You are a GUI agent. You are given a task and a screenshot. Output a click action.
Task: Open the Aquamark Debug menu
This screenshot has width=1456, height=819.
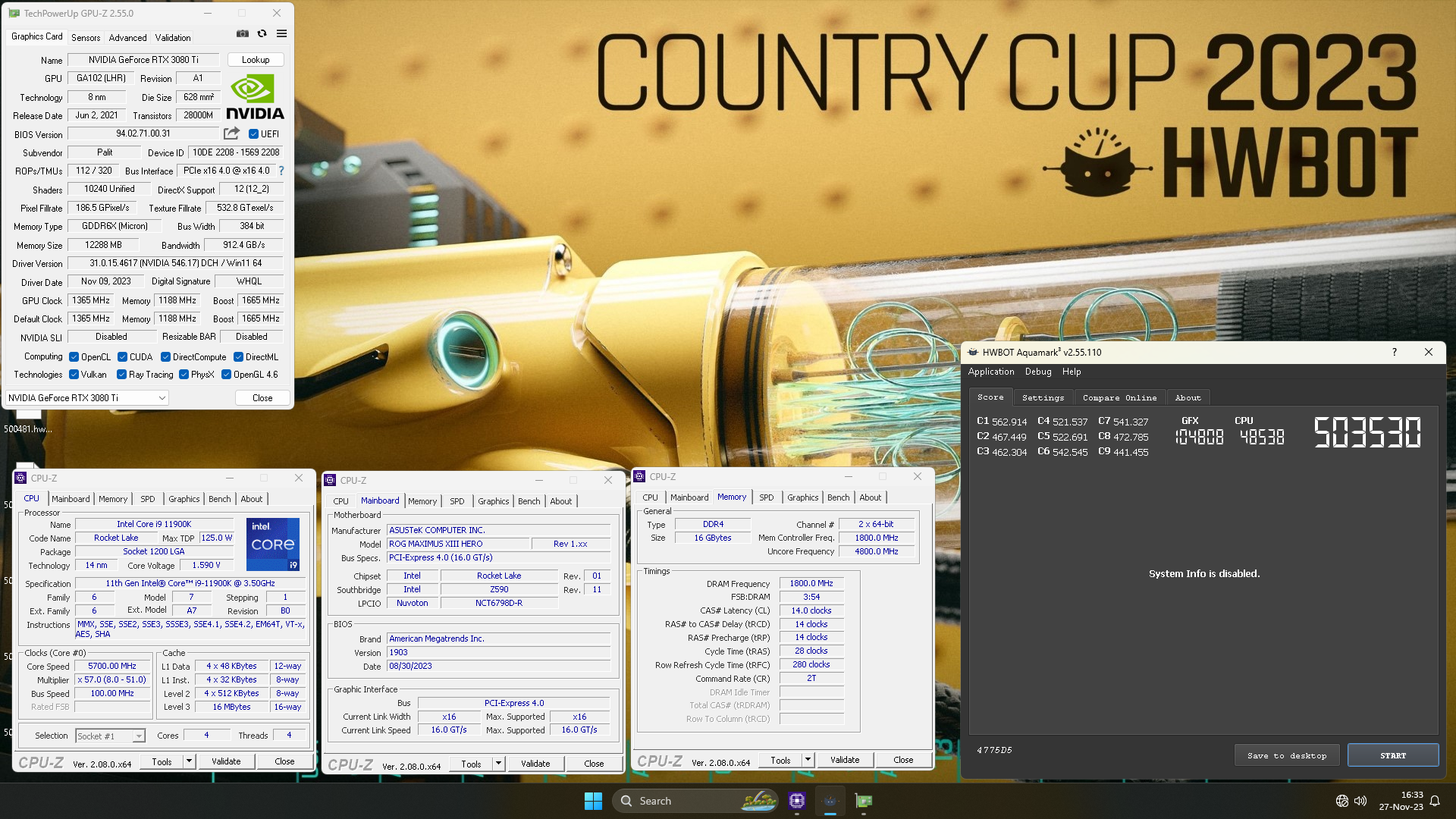pos(1038,372)
